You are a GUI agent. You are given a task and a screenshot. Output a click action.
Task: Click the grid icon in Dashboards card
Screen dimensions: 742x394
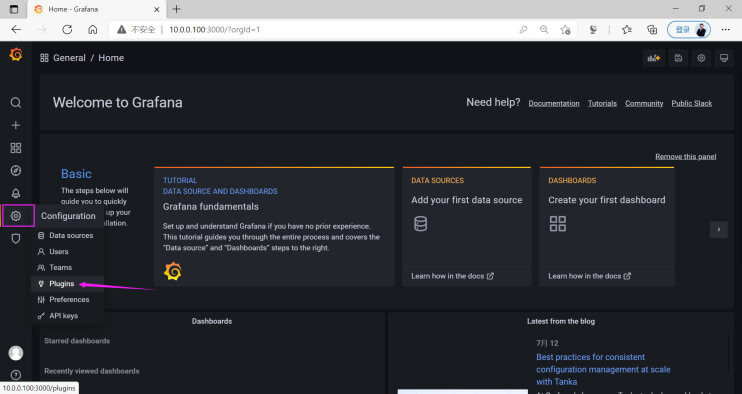pyautogui.click(x=557, y=223)
